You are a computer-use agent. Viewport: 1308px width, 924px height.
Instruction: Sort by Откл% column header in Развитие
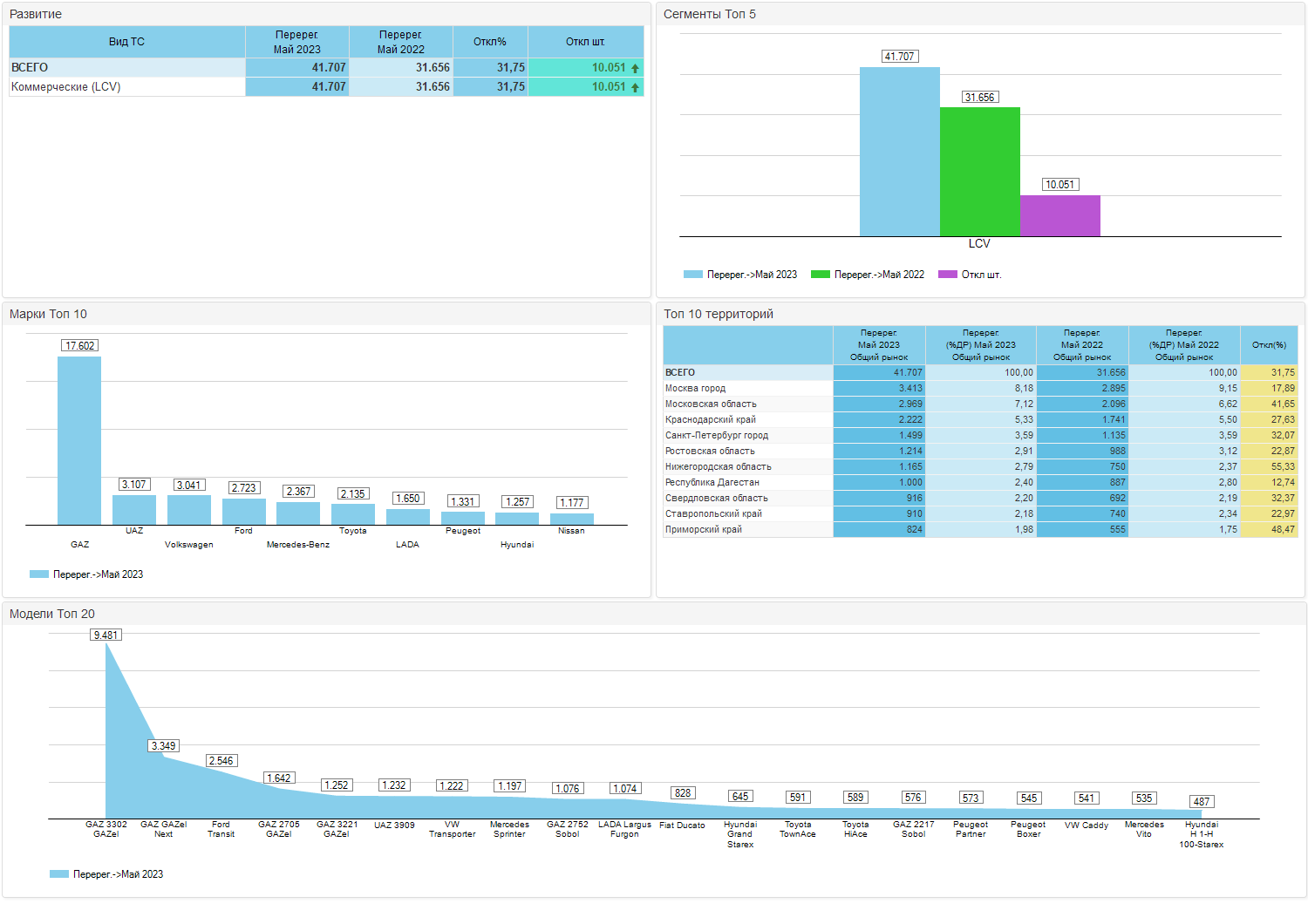click(x=490, y=42)
